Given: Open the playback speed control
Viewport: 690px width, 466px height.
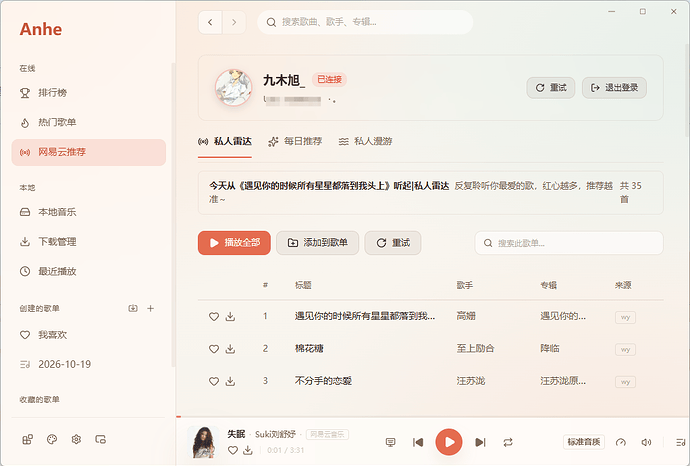Looking at the screenshot, I should pos(621,442).
